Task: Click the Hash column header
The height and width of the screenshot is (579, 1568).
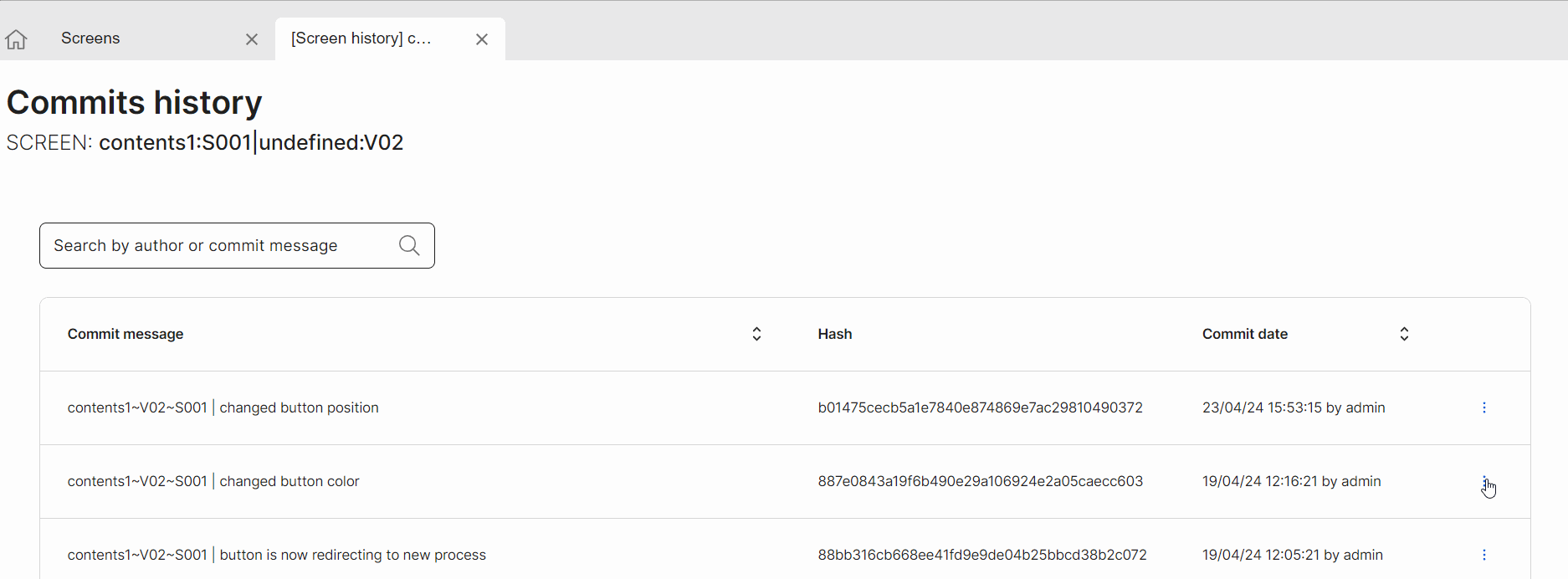Action: [834, 334]
